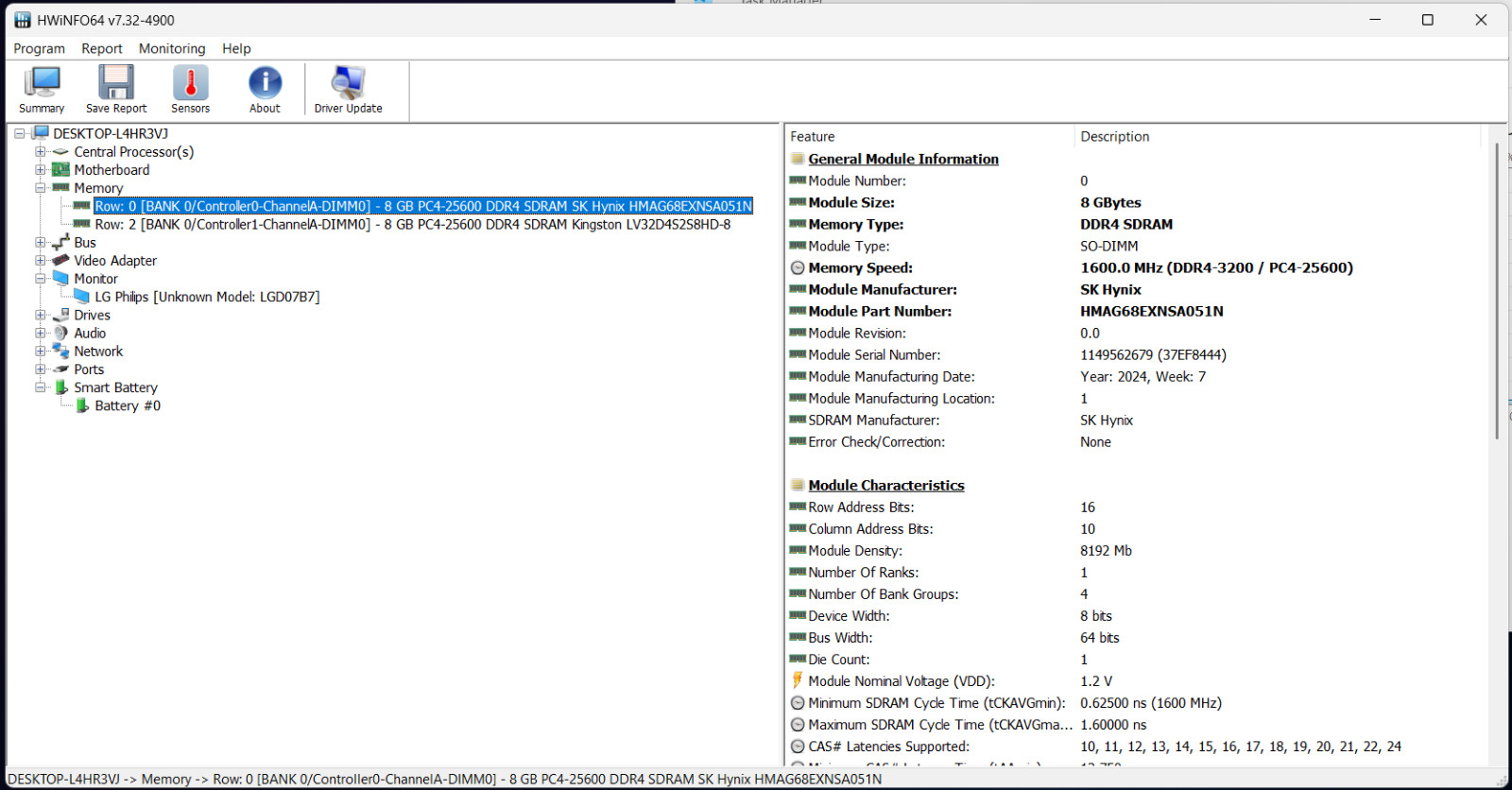Expand the Audio tree node
The image size is (1512, 790).
click(x=40, y=333)
